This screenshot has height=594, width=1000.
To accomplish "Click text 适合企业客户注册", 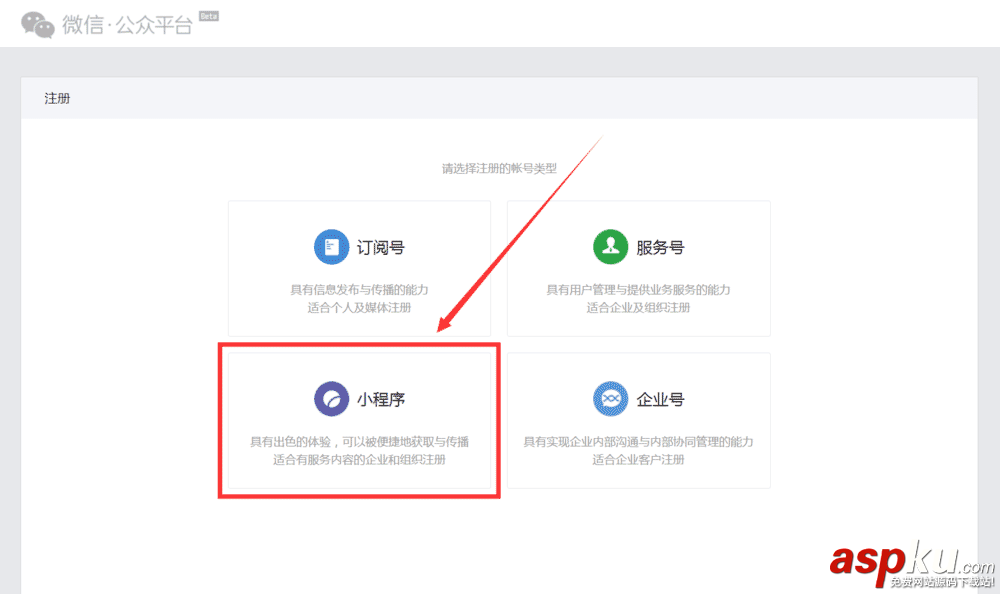I will (638, 459).
